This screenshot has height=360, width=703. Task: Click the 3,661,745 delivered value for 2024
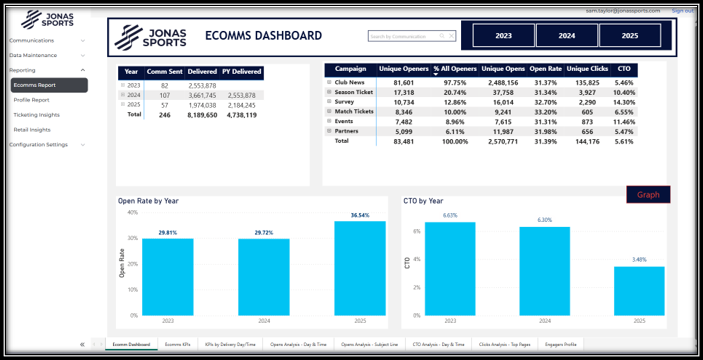[202, 95]
